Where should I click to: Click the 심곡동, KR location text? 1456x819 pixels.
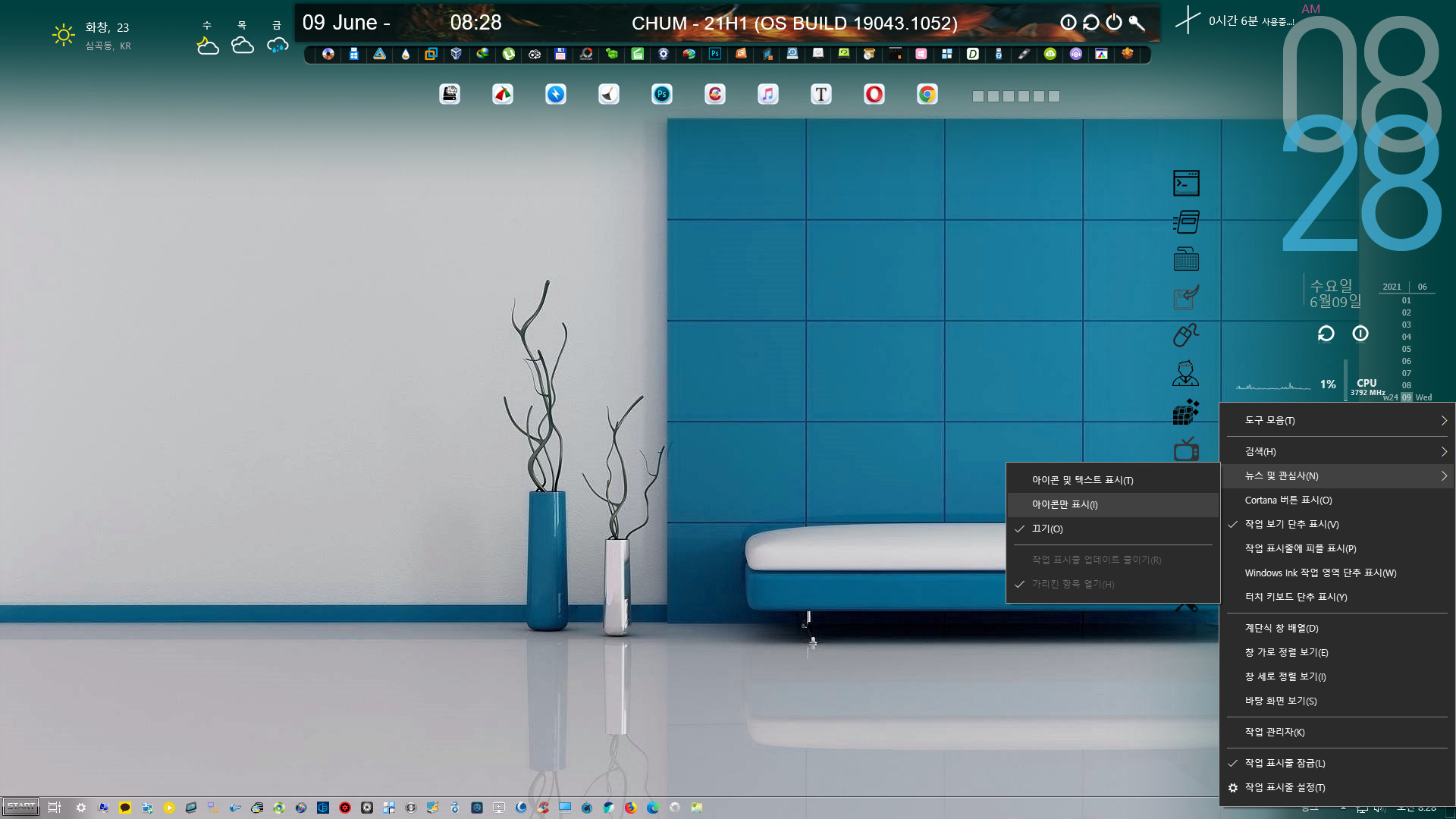[108, 46]
